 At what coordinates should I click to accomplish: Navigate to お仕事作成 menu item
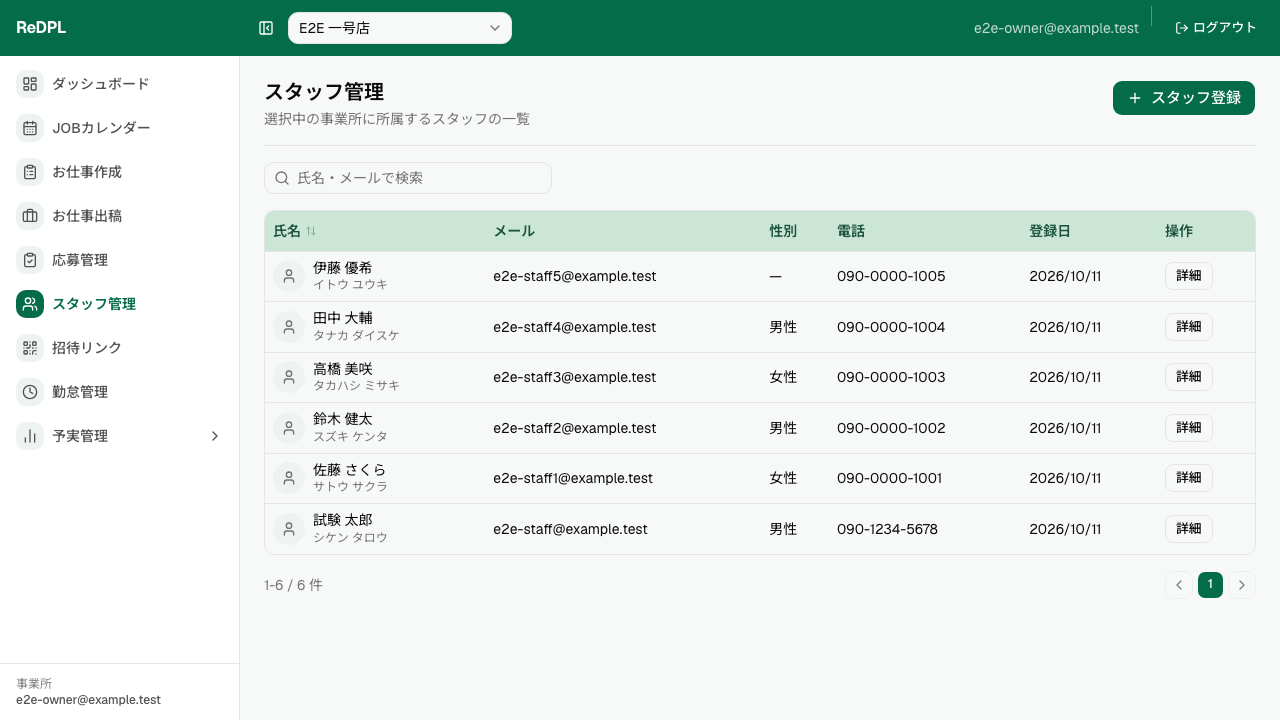tap(120, 172)
